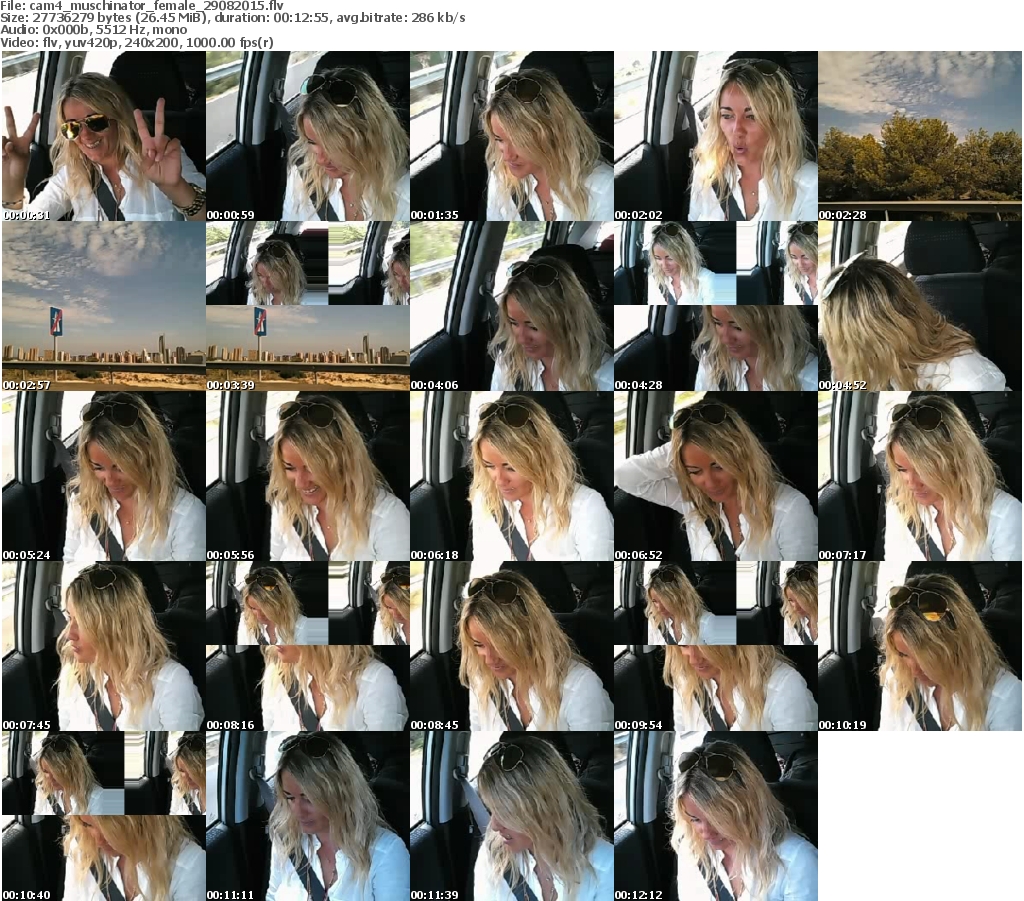
Task: Select the frame stamped 00:06:52
Action: pos(716,476)
